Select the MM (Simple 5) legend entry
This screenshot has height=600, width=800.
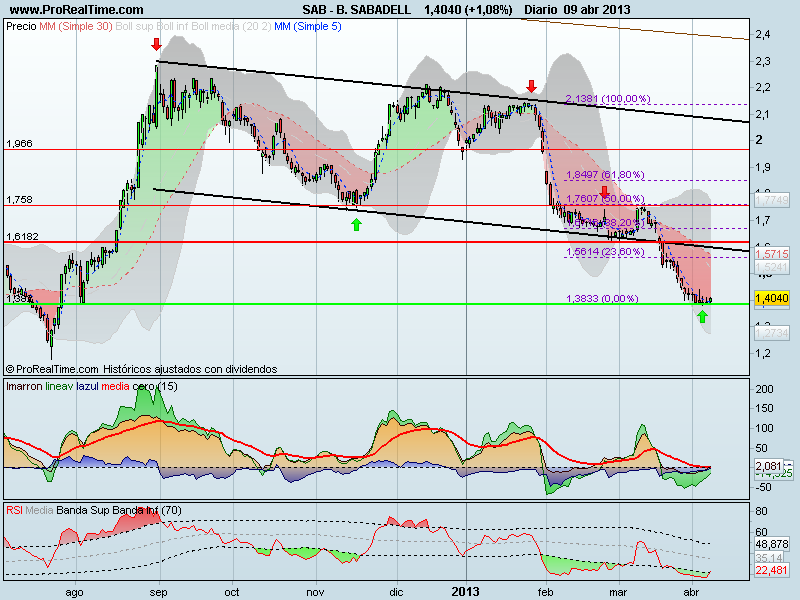point(308,26)
